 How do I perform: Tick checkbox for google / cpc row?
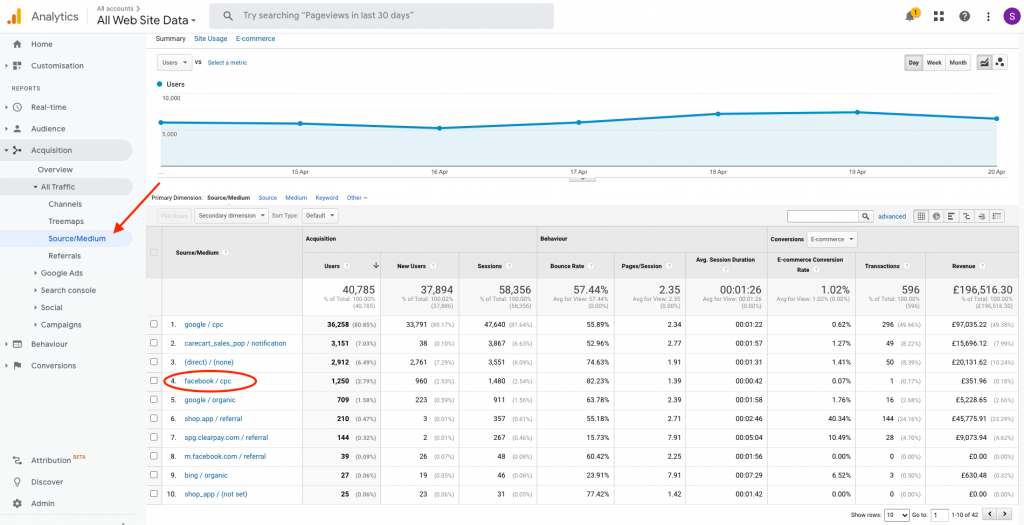[153, 324]
